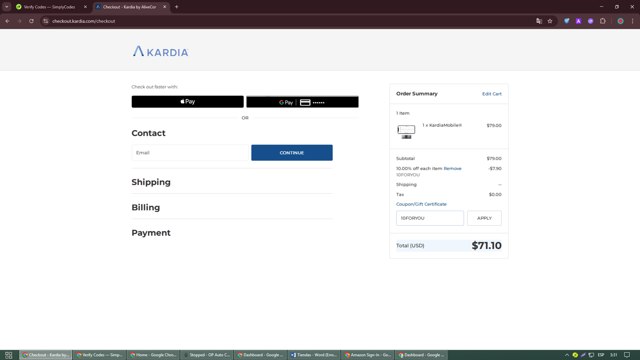The height and width of the screenshot is (360, 640).
Task: Open Chrome three-dot menu
Action: [633, 21]
